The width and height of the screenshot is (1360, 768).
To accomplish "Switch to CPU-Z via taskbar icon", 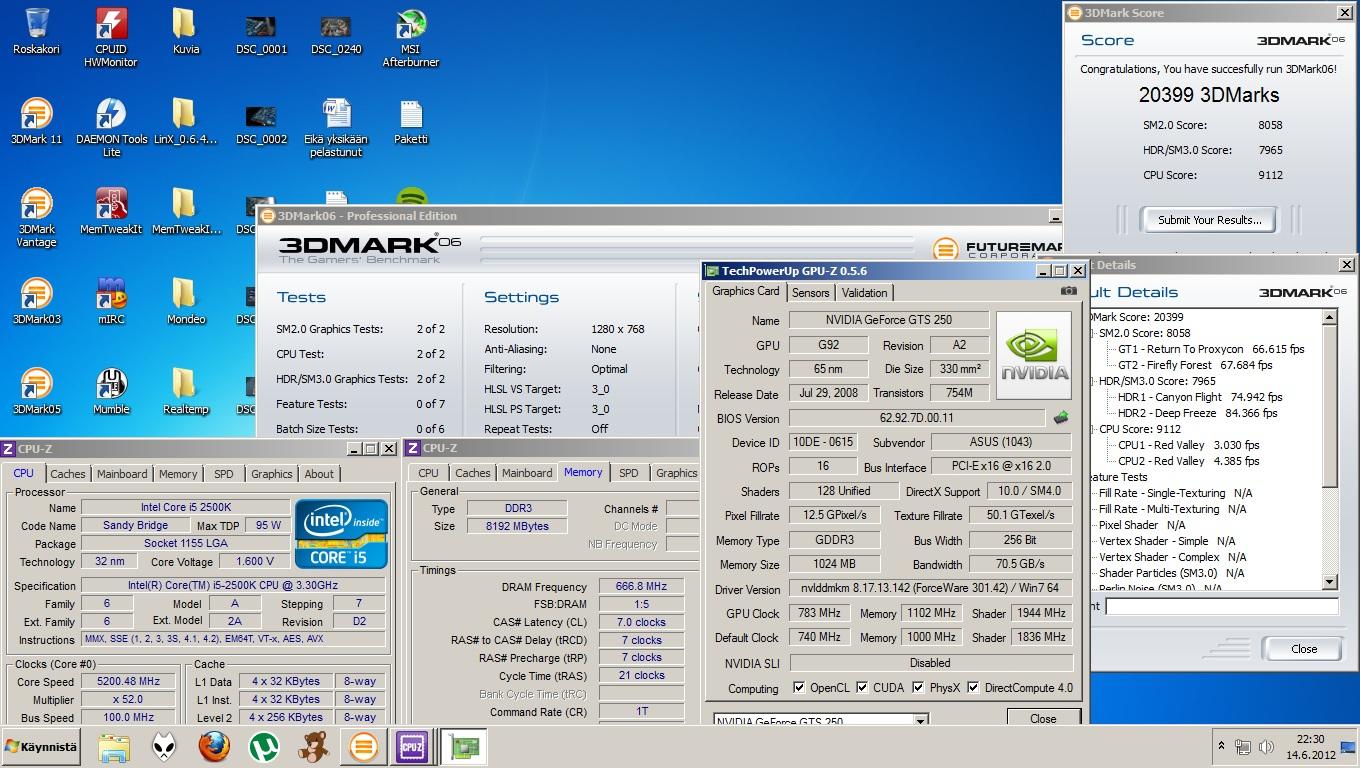I will click(x=412, y=747).
